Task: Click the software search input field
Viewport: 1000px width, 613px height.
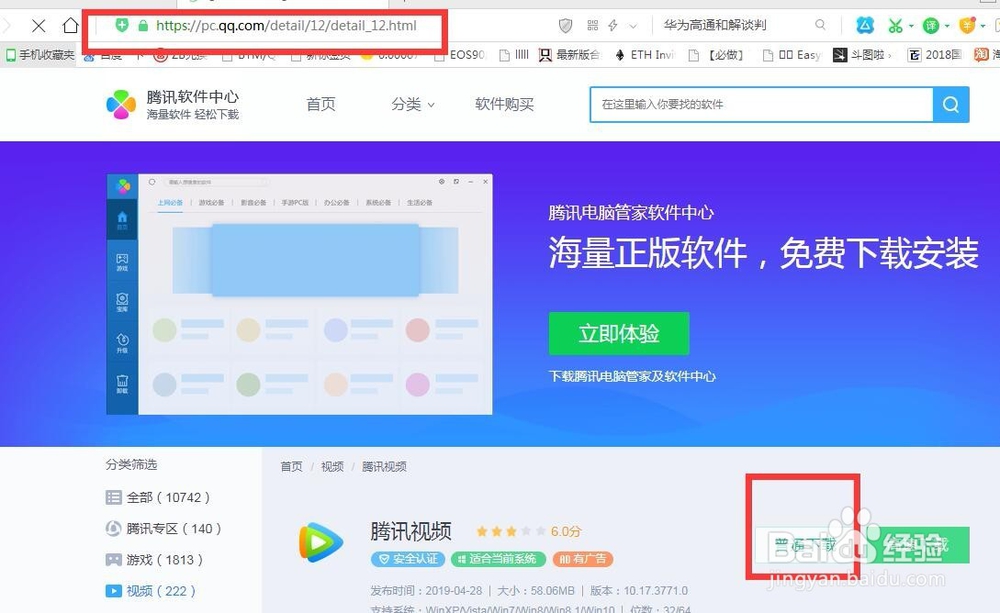Action: pos(761,105)
